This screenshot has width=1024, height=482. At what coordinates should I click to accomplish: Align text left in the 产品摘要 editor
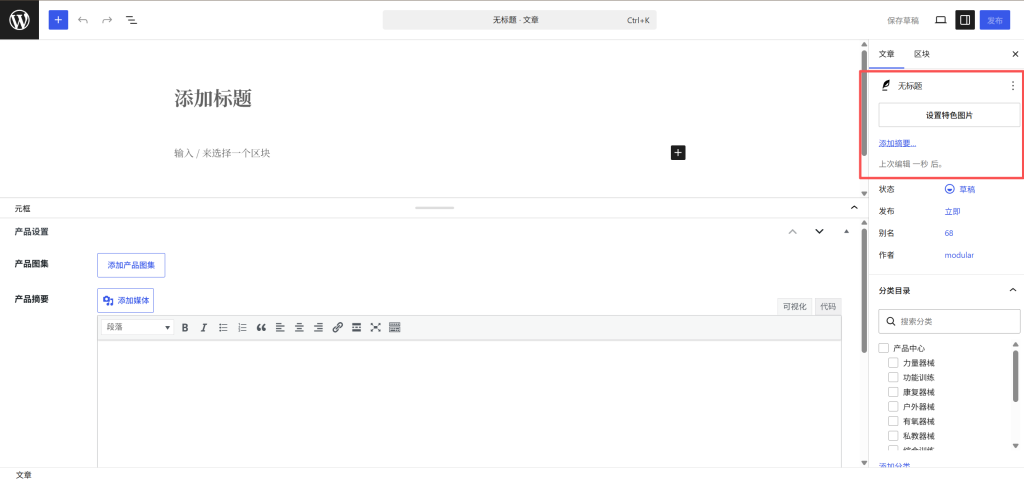click(280, 327)
